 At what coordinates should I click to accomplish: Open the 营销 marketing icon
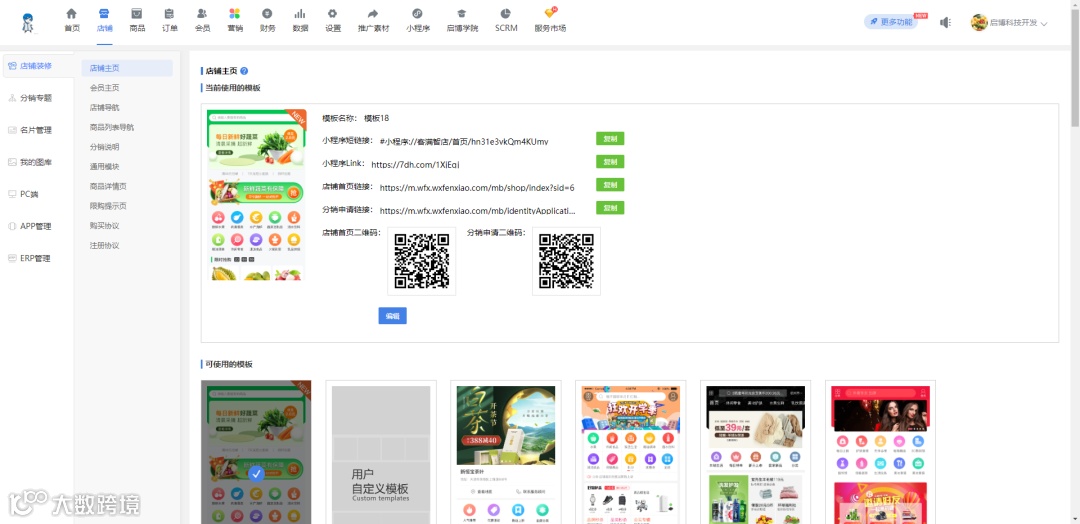point(235,14)
